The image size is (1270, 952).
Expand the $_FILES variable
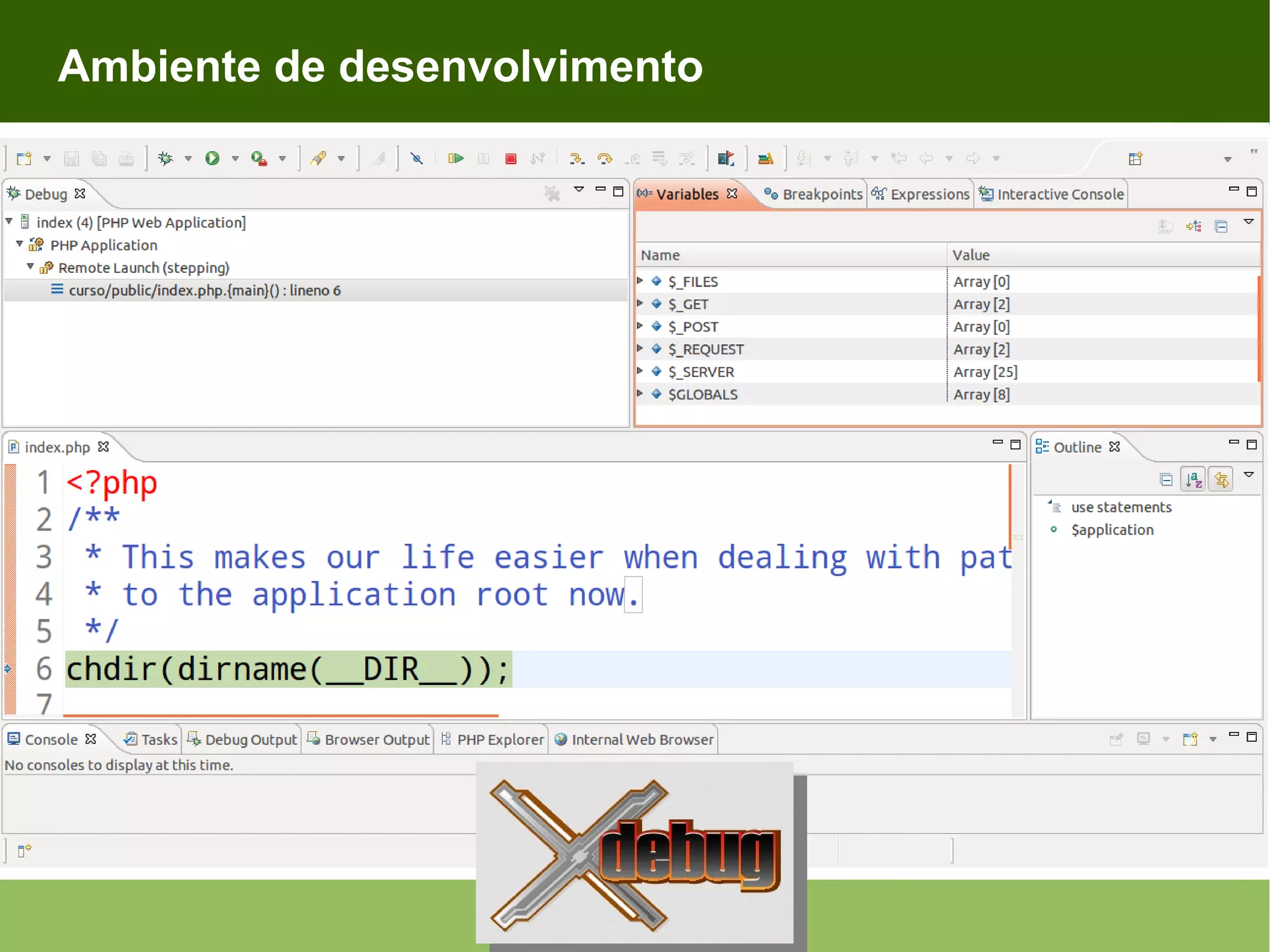640,280
